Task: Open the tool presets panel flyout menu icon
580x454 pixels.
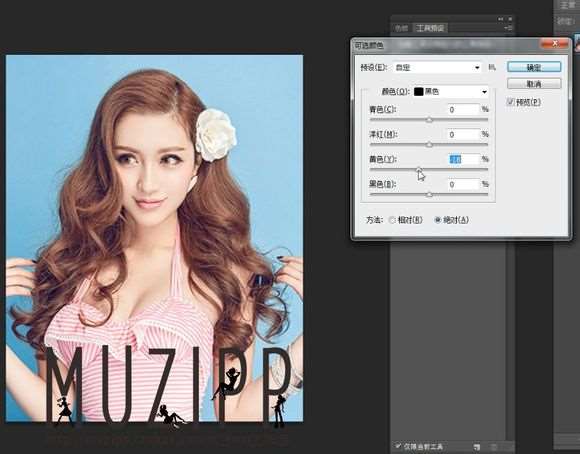Action: [x=509, y=28]
